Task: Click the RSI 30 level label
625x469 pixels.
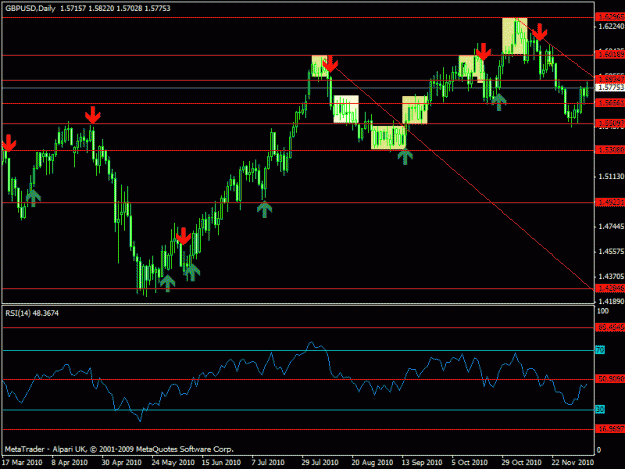Action: (600, 409)
